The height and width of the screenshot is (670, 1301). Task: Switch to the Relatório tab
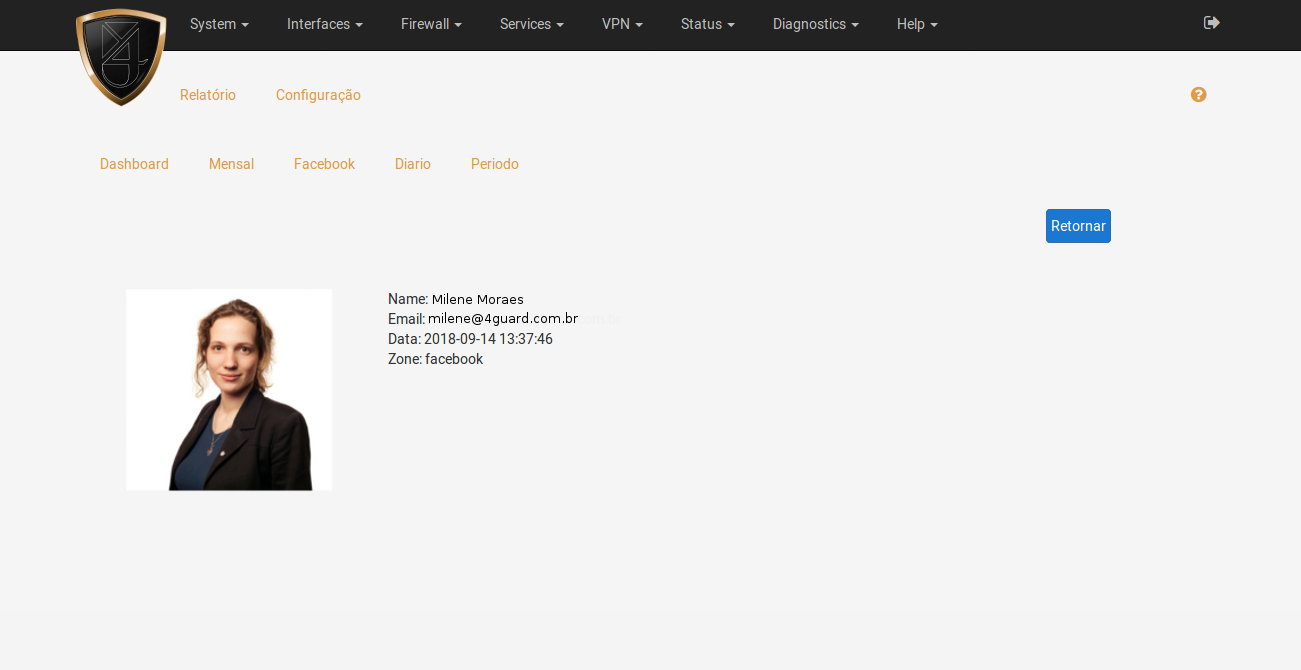point(208,95)
